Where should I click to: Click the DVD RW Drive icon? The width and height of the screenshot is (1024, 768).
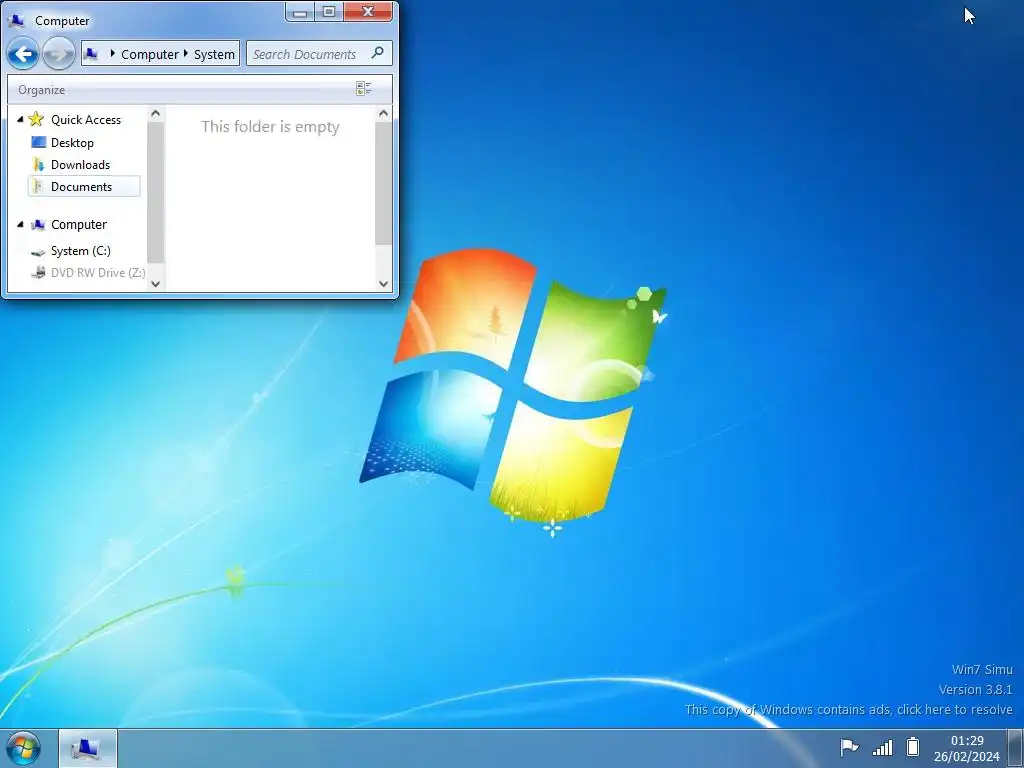click(39, 272)
